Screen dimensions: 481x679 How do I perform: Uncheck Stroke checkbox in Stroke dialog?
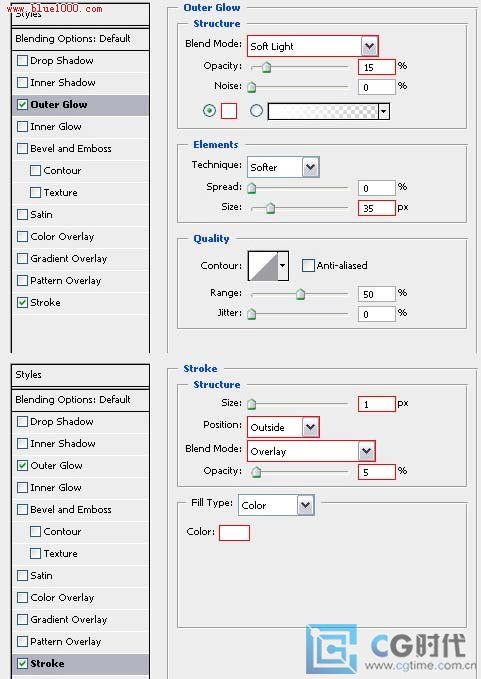(22, 663)
